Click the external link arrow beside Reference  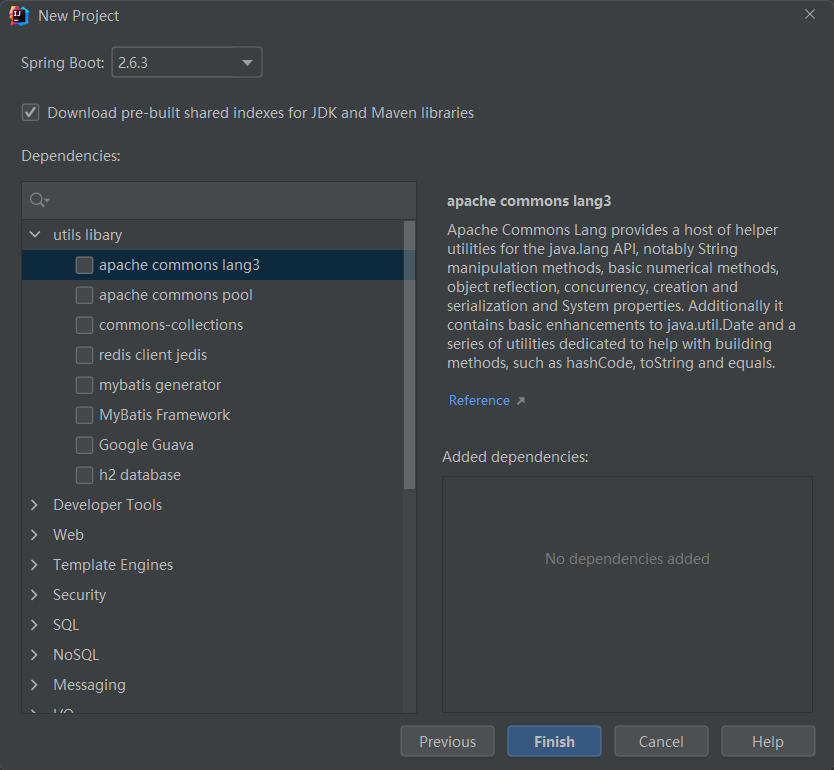tap(520, 401)
